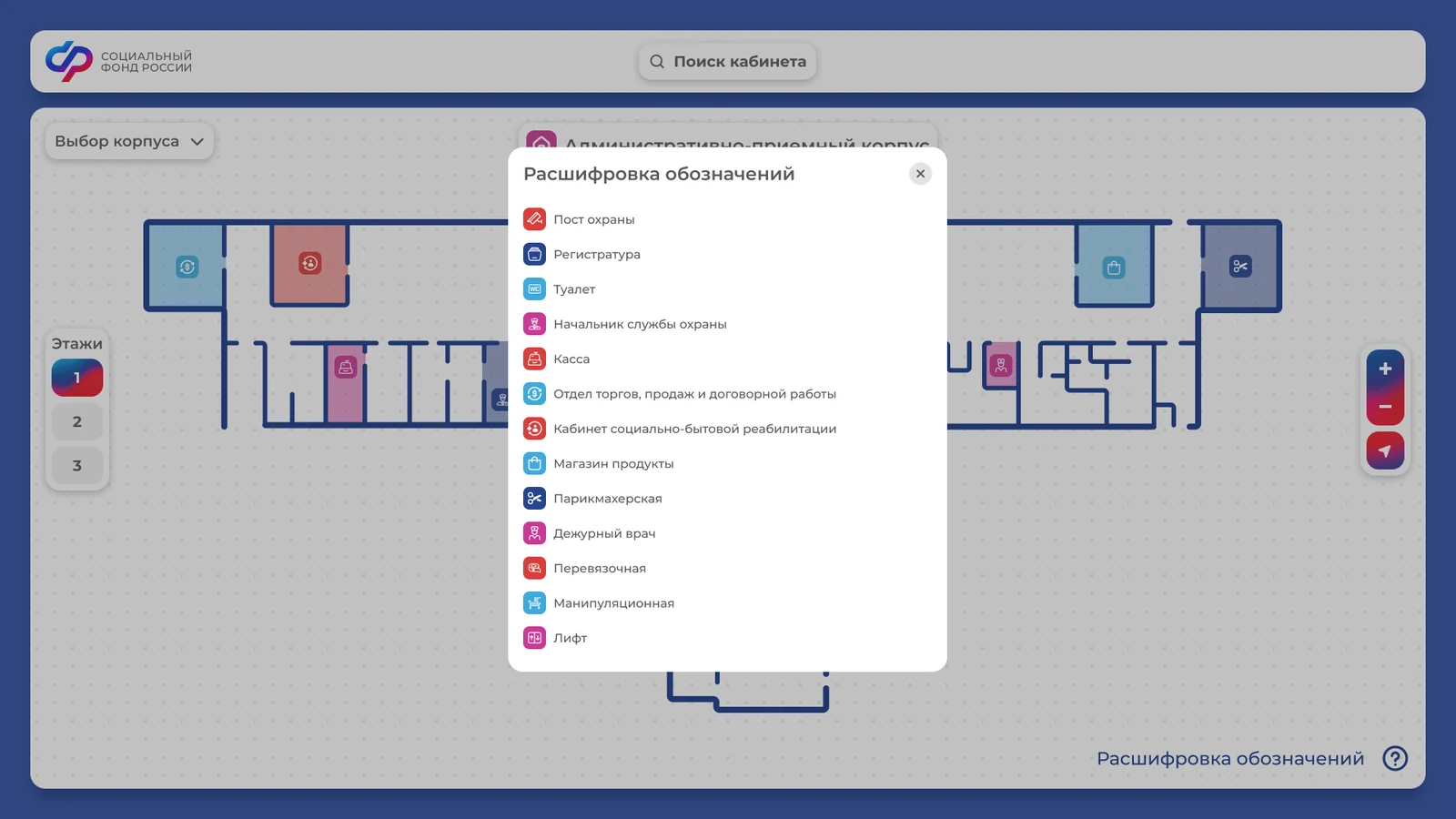Select the blue trade department room marker
Image resolution: width=1456 pixels, height=819 pixels.
(187, 267)
